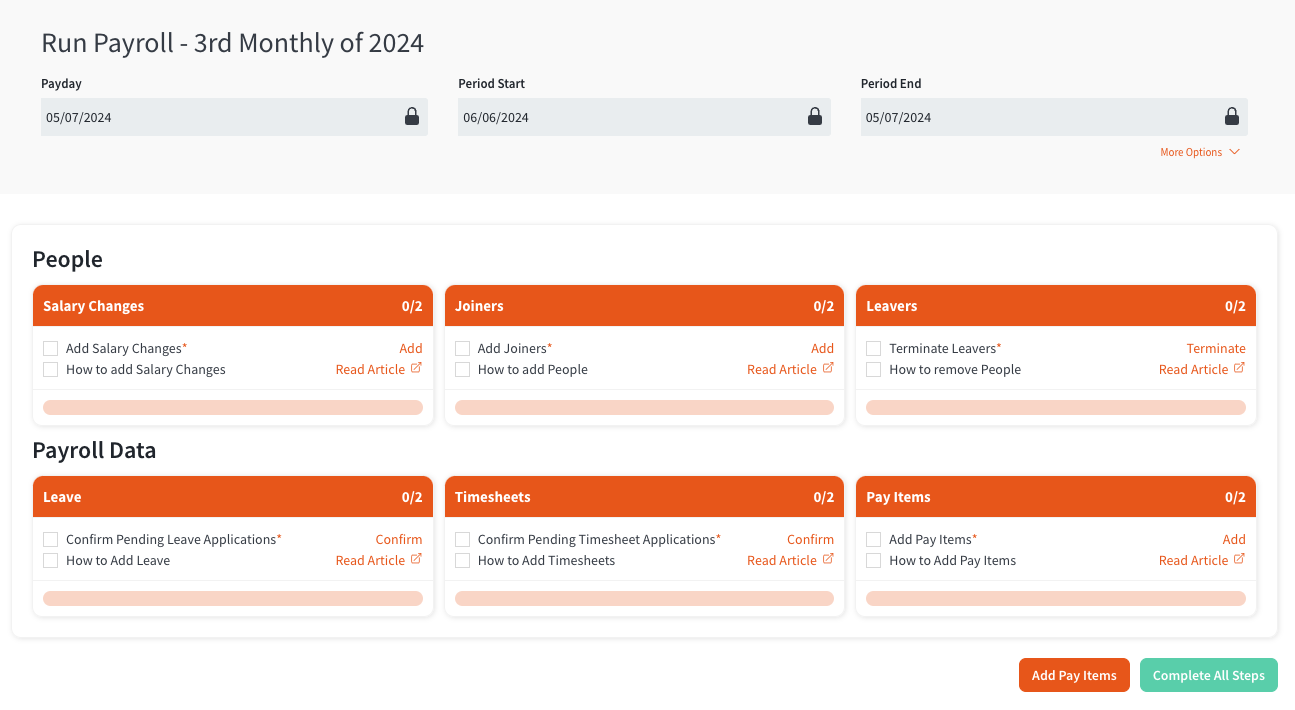1295x710 pixels.
Task: Click the external-link icon in the Timesheets card
Action: tap(827, 559)
